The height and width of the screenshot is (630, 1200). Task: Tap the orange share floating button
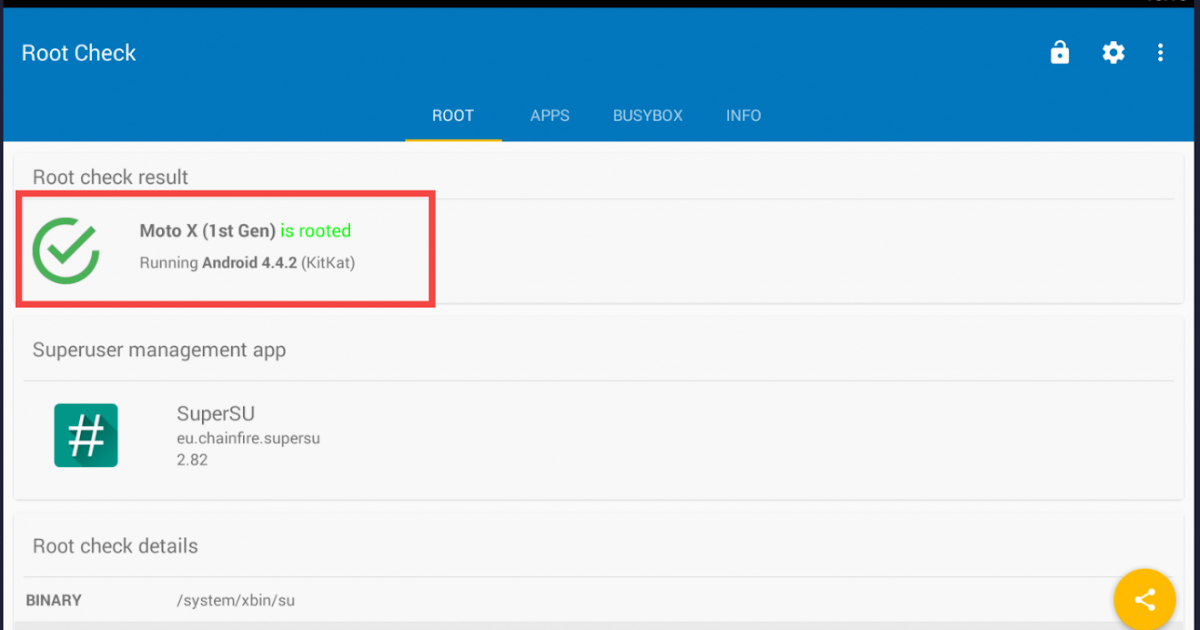(1146, 600)
